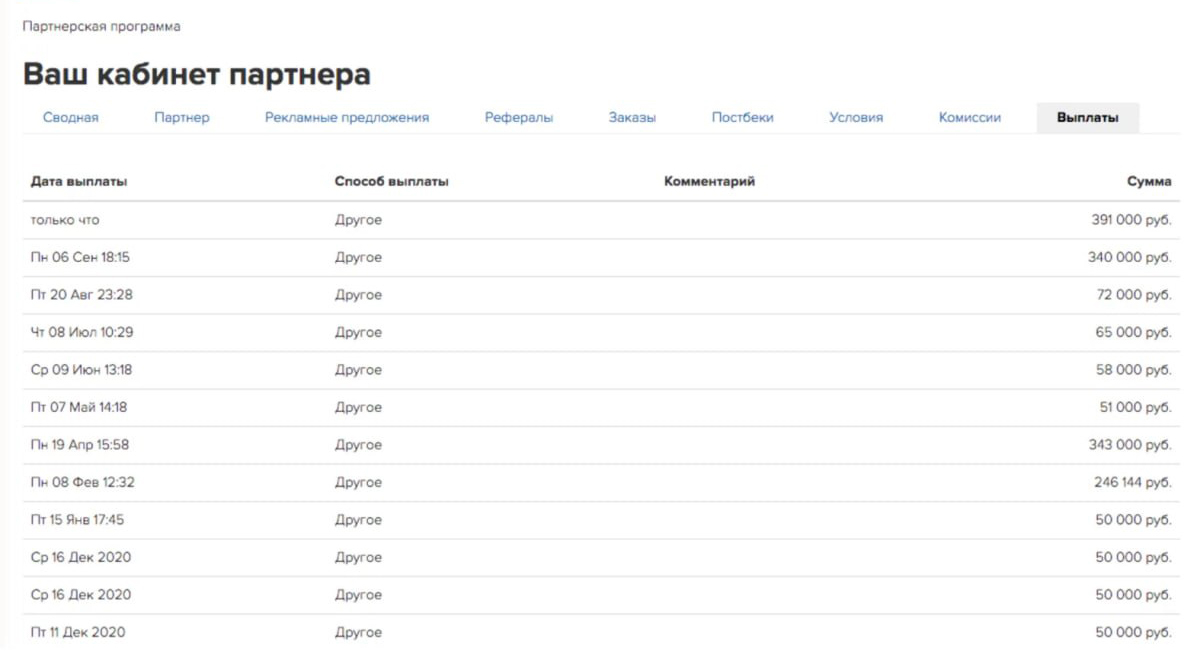Select the Пн 06 Сен 18:15 date
Screen dimensions: 1200x654
(x=80, y=257)
